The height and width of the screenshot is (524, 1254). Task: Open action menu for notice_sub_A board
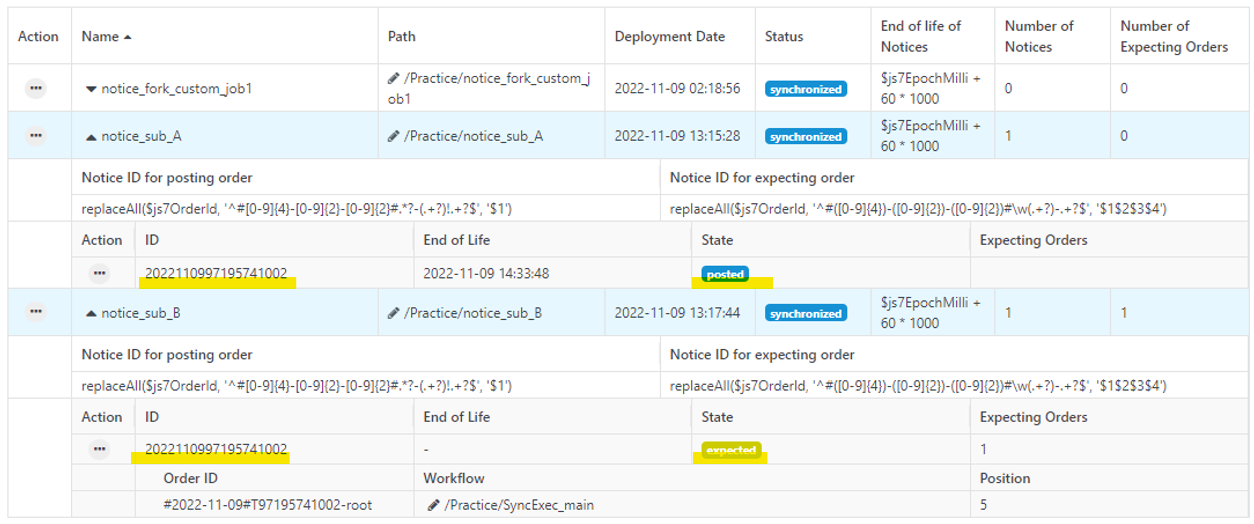(36, 135)
